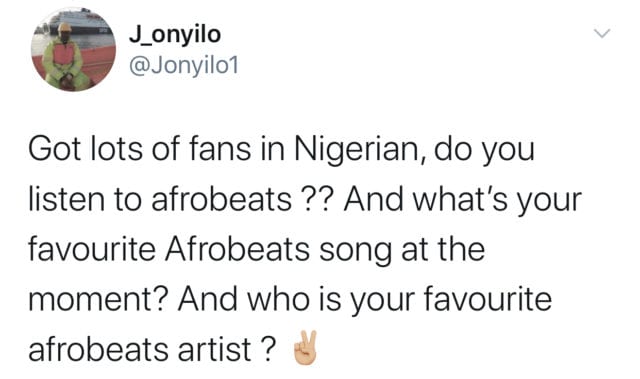Click the capitalized word 'Afrobeats' in the tweet
The image size is (640, 379).
pos(238,249)
